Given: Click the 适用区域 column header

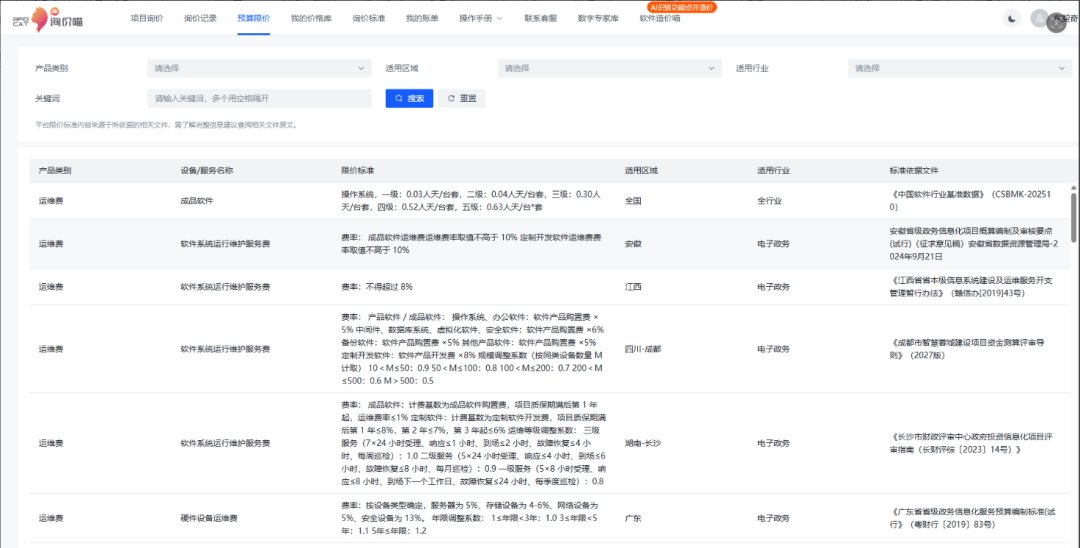Looking at the screenshot, I should pyautogui.click(x=641, y=170).
